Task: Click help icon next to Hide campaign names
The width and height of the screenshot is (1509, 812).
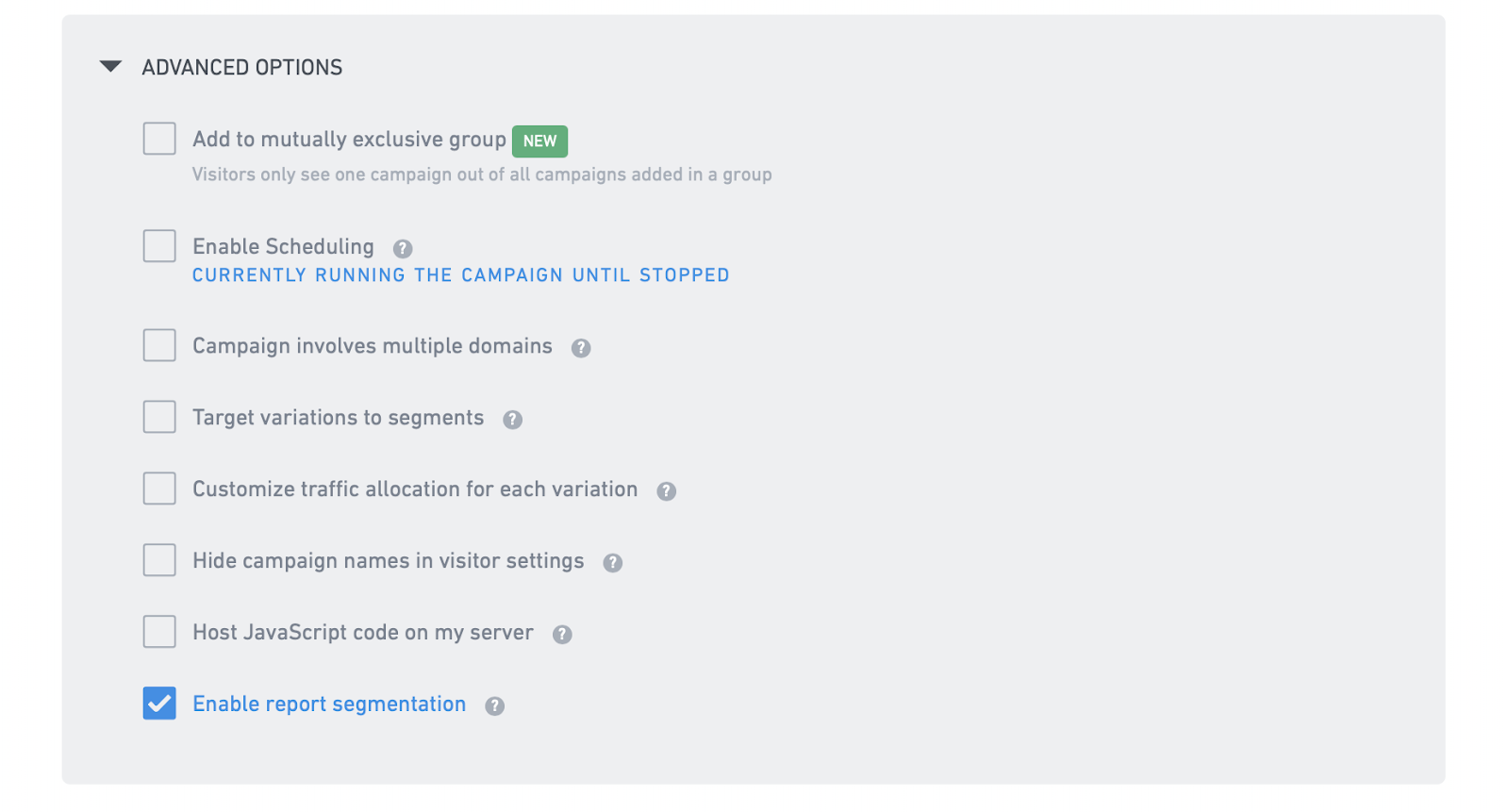Action: coord(613,563)
